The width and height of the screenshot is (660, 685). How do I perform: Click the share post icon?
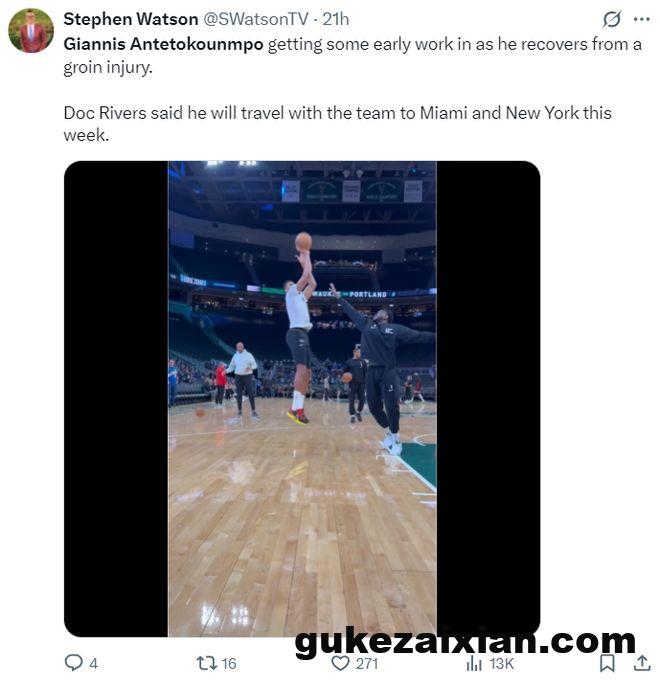point(642,662)
